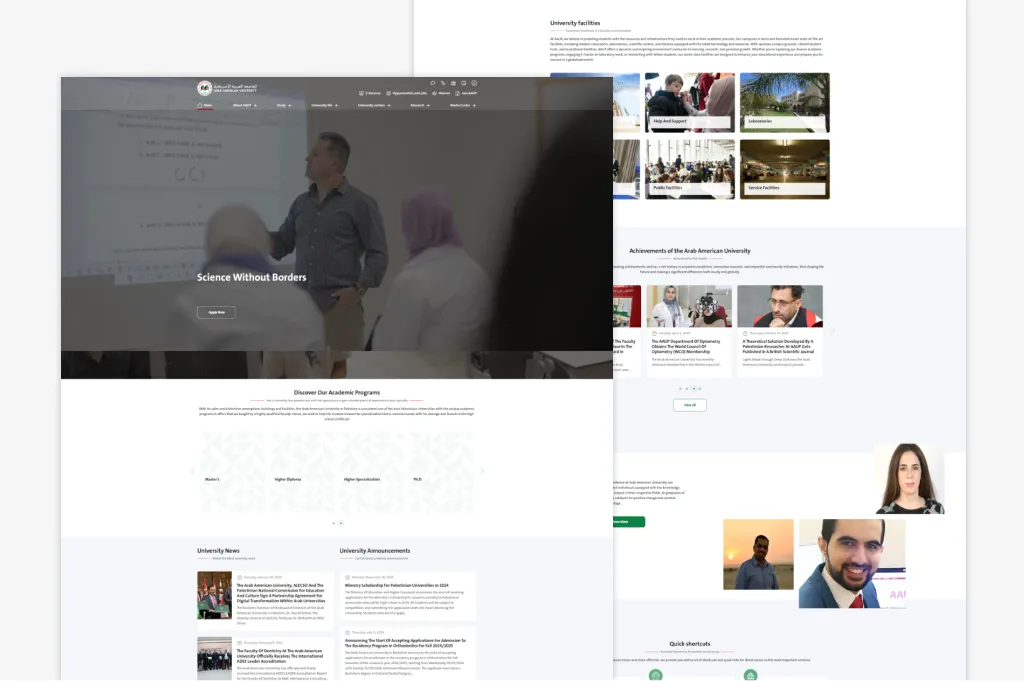Image resolution: width=1024 pixels, height=681 pixels.
Task: Click the search icon in the header
Action: point(433,83)
